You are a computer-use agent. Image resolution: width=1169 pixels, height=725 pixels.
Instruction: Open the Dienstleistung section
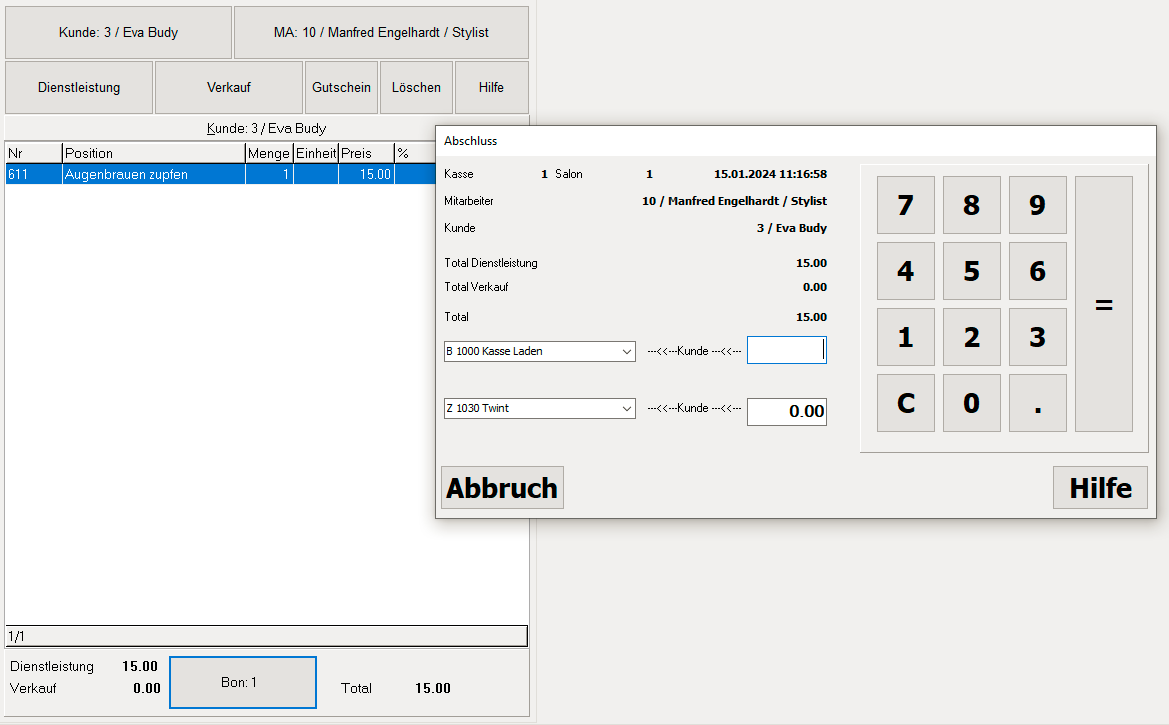(x=79, y=87)
